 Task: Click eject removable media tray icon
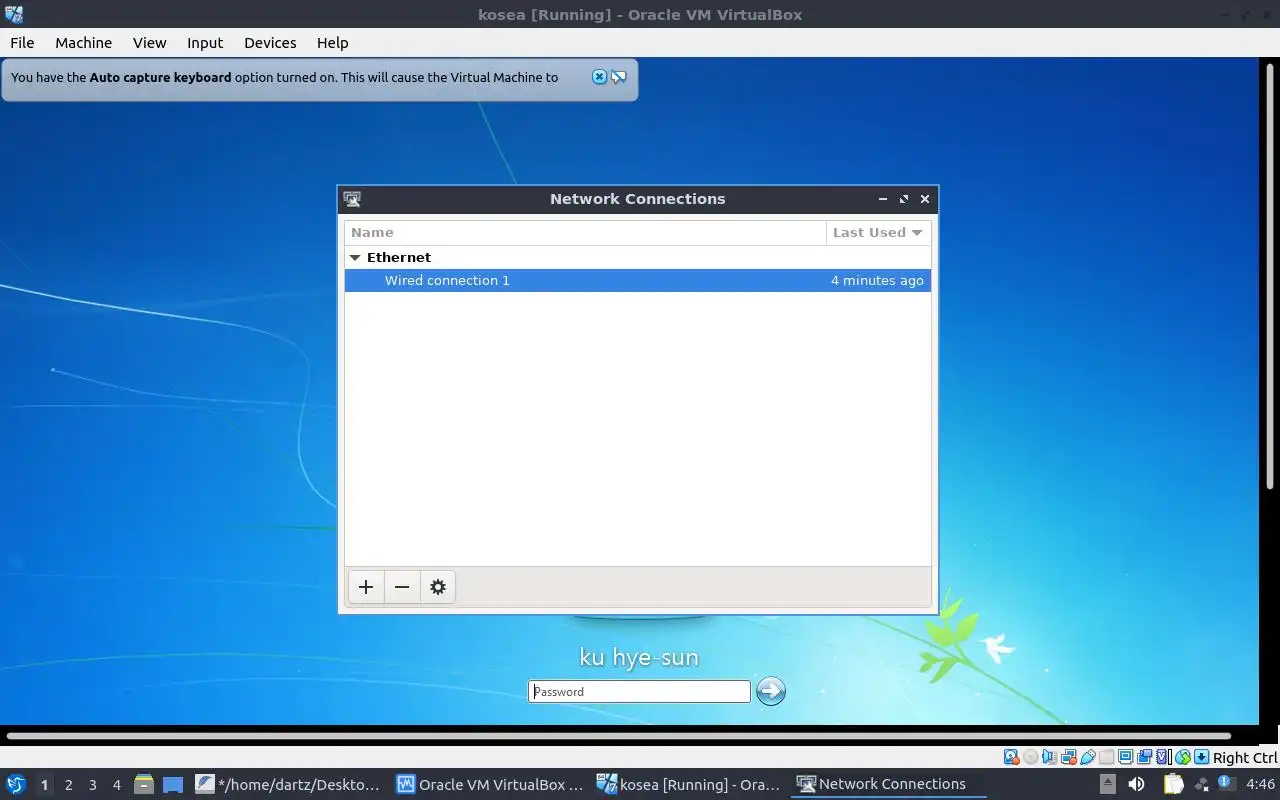click(1108, 784)
